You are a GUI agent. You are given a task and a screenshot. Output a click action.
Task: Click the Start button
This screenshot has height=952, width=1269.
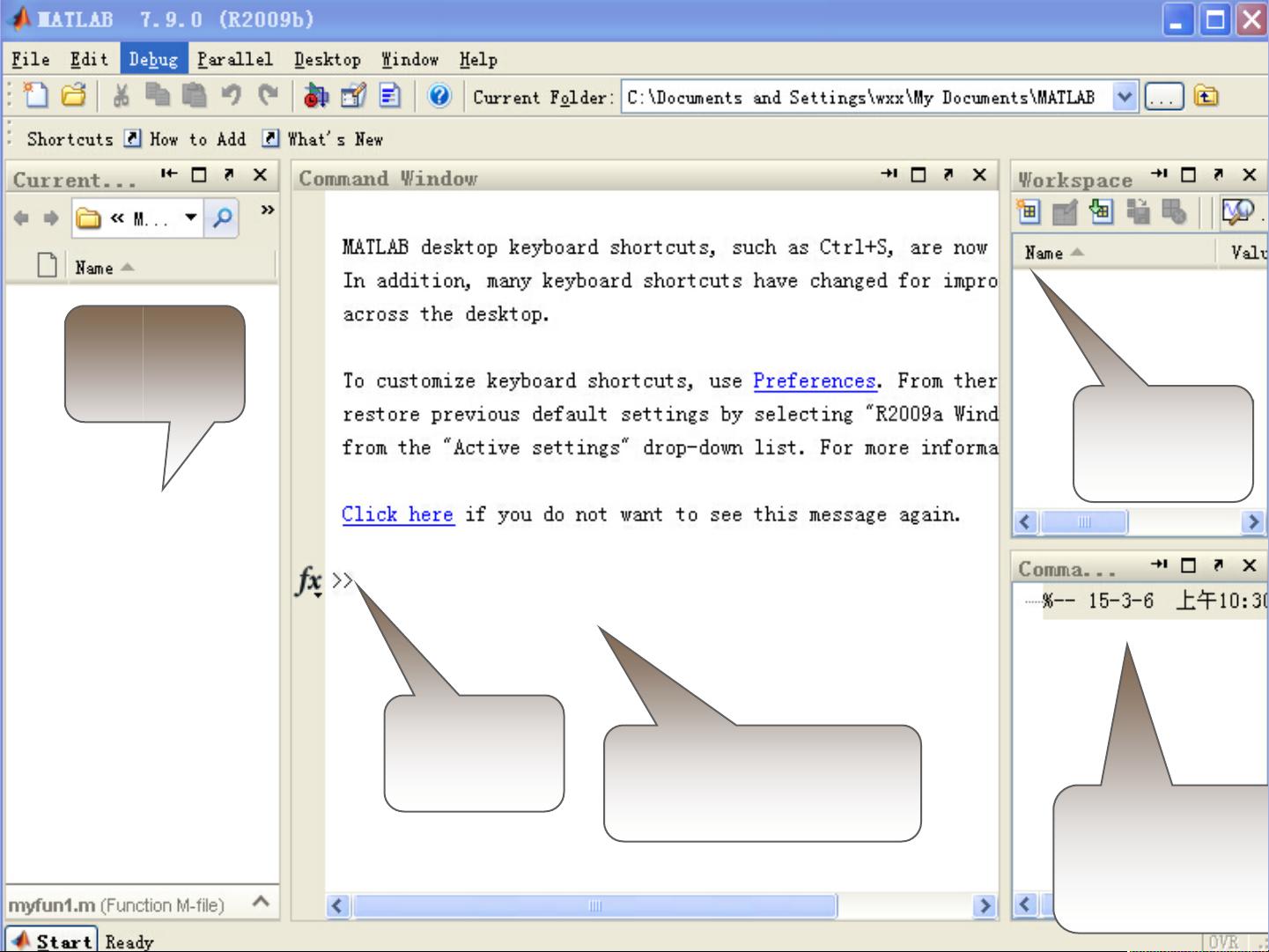click(x=51, y=941)
